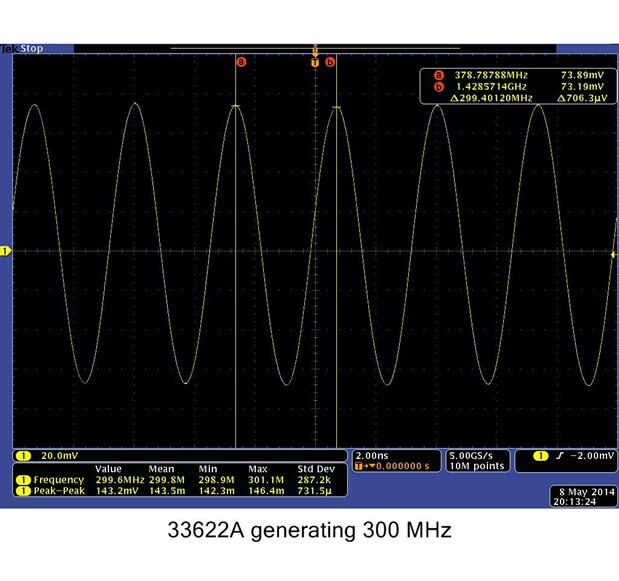This screenshot has width=619, height=581.
Task: Click Peak-Peak min 142.3m
Action: coord(216,491)
